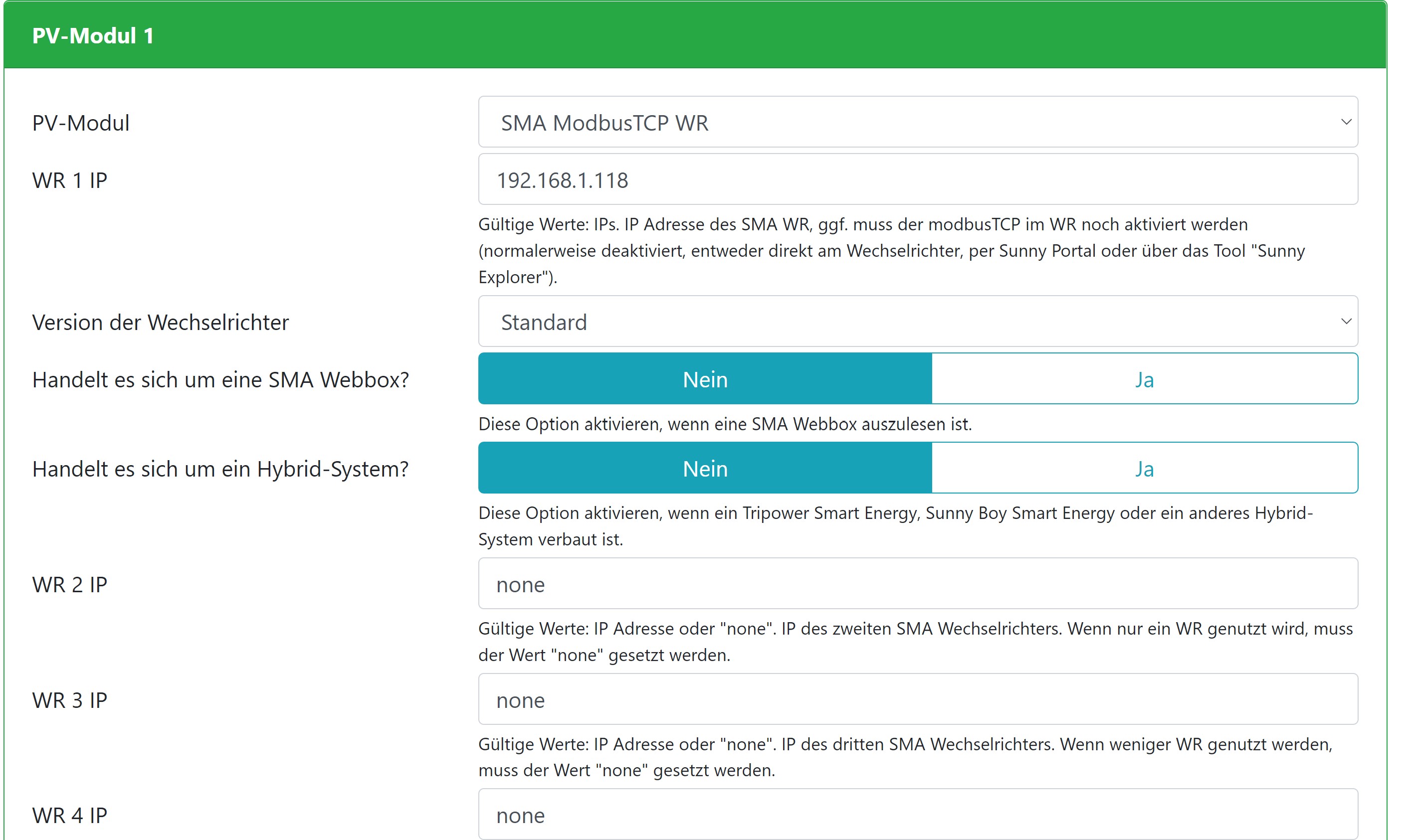Click into the WR 4 IP field

[x=917, y=815]
